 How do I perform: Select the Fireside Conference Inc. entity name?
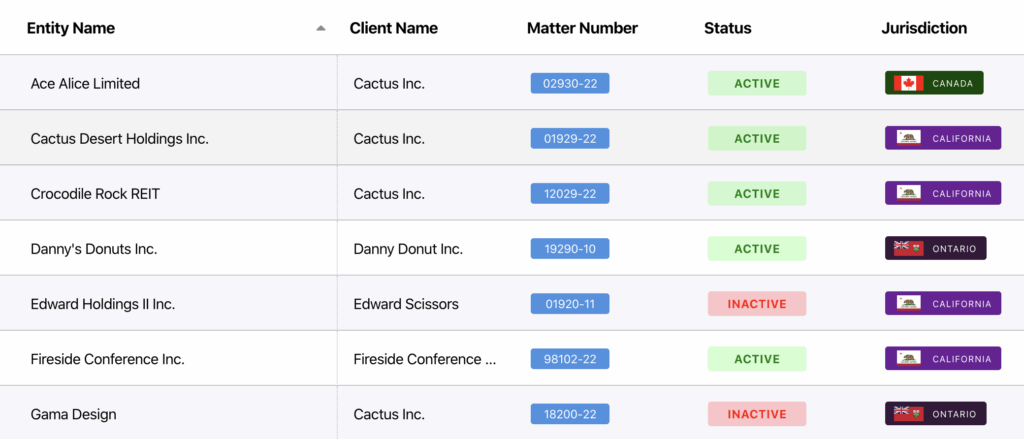point(107,359)
